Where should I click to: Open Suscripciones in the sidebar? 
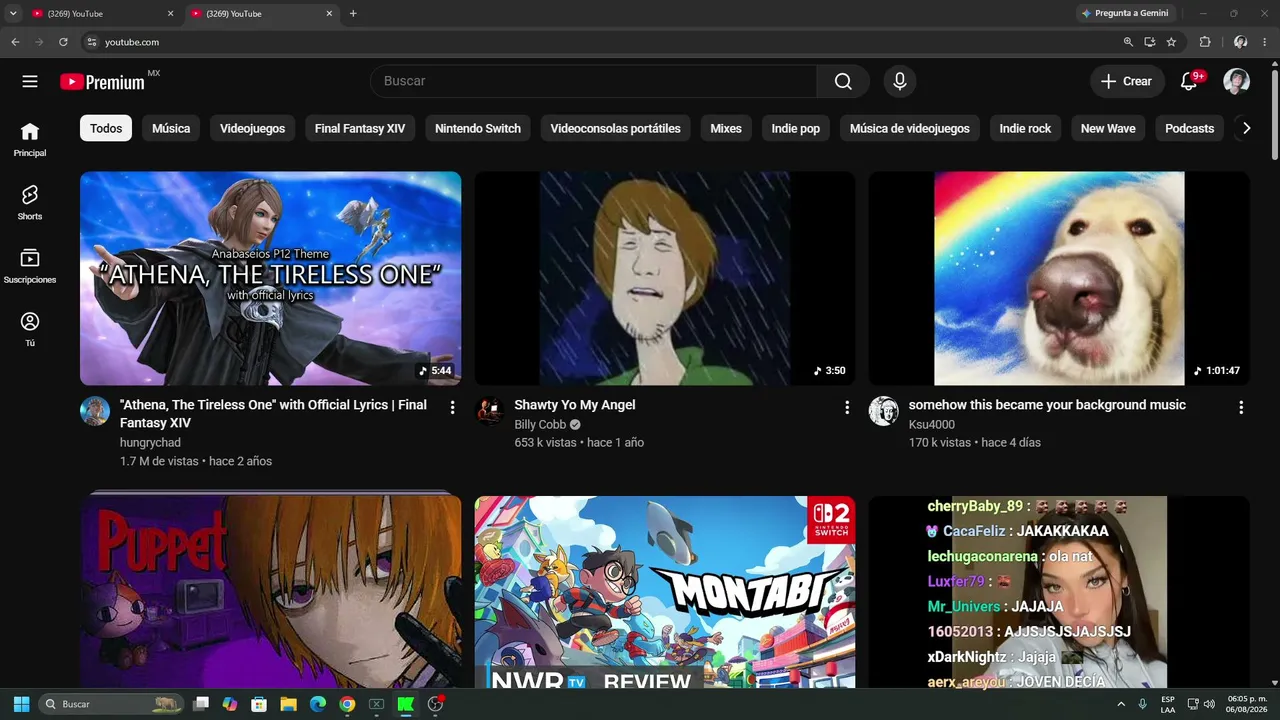pos(30,265)
